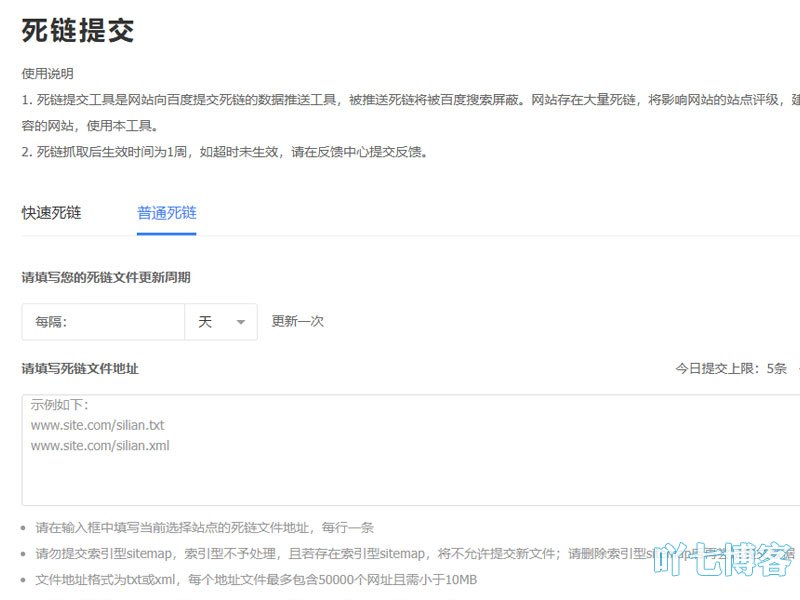800x600 pixels.
Task: Click the note 每行一条 under the textarea
Action: [x=205, y=528]
